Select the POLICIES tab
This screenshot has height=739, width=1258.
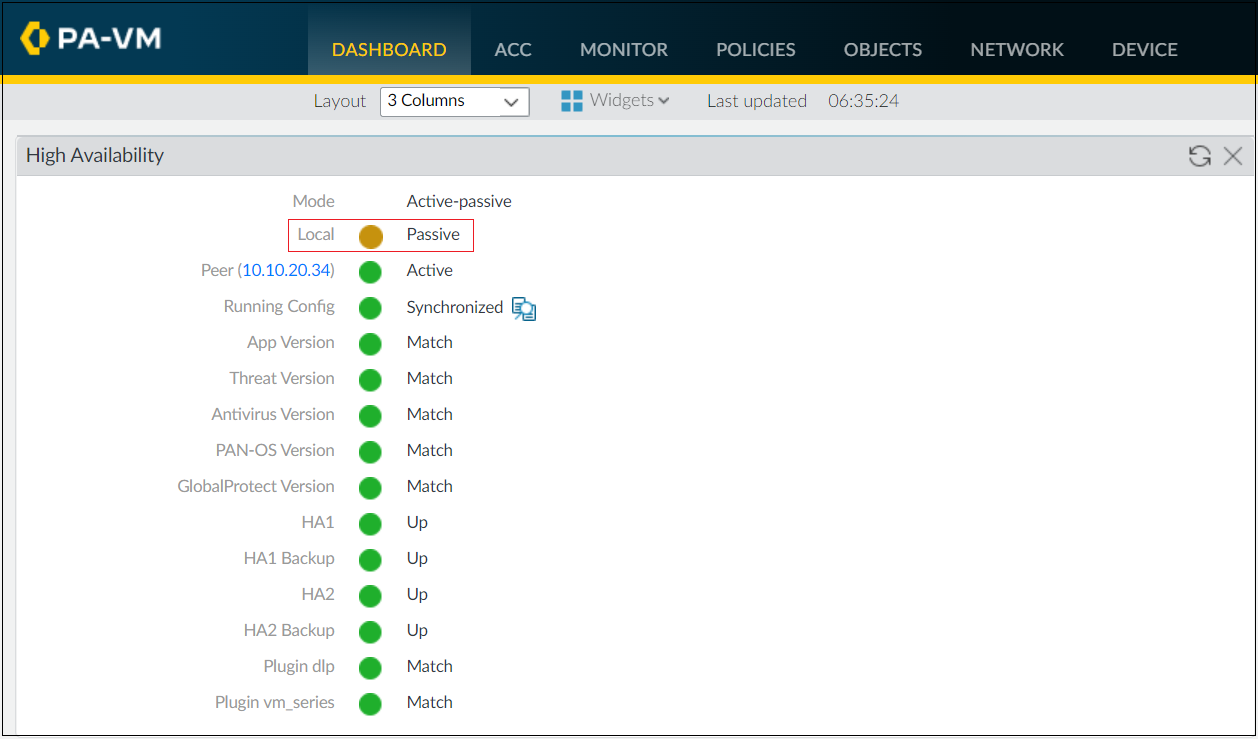pos(755,49)
